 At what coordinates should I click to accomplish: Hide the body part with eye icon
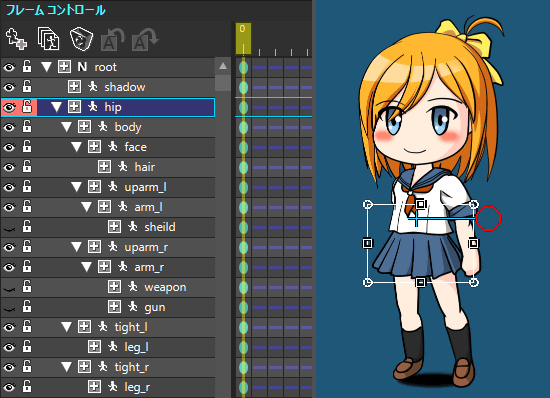(9, 127)
